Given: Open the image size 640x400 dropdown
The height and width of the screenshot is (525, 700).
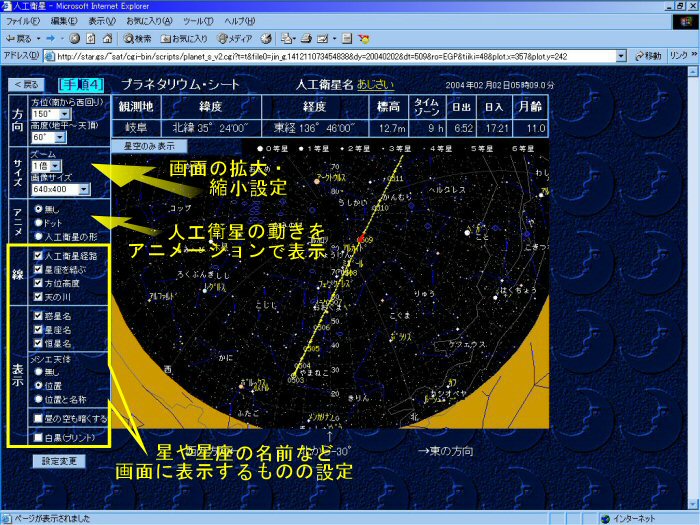Looking at the screenshot, I should click(84, 190).
